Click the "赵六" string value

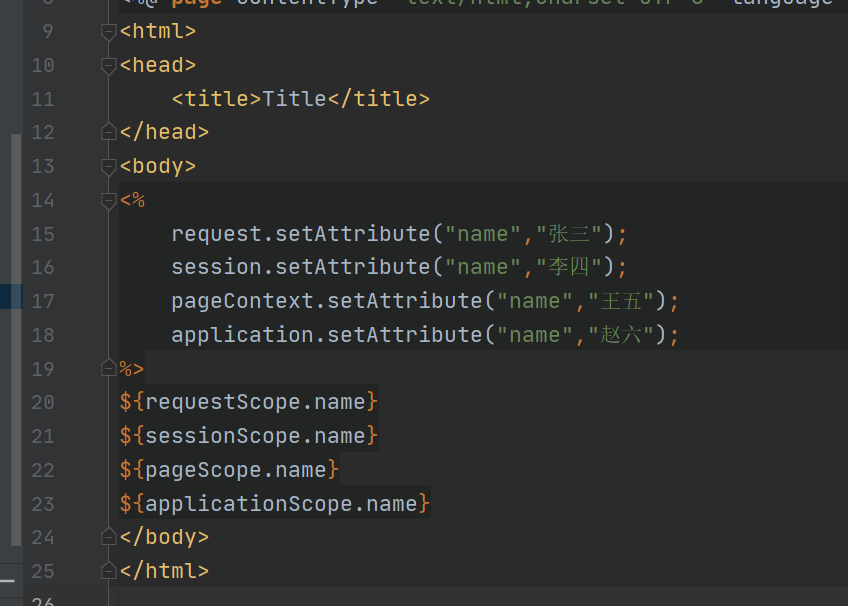(x=621, y=335)
